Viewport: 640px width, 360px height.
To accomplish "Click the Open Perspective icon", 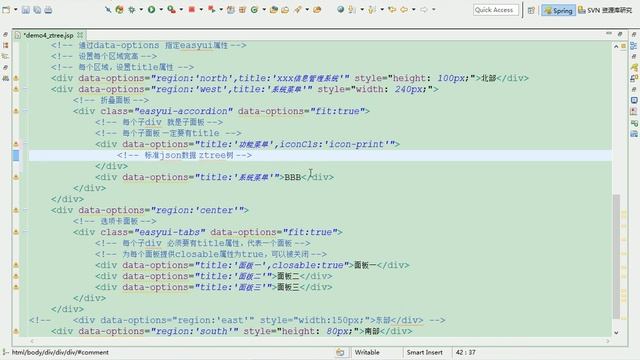I will [x=531, y=10].
